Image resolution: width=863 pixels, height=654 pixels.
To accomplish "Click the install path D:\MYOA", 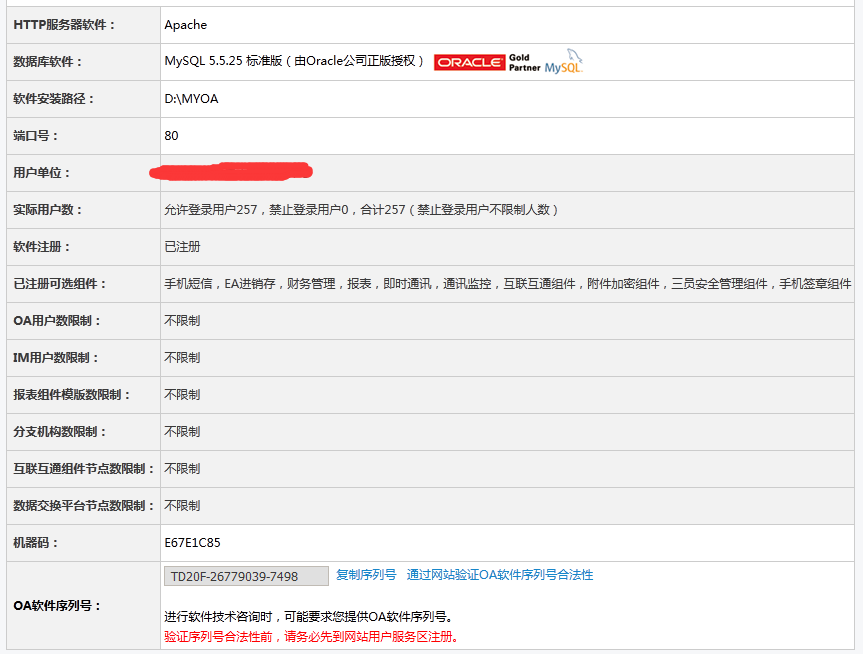I will click(x=191, y=99).
